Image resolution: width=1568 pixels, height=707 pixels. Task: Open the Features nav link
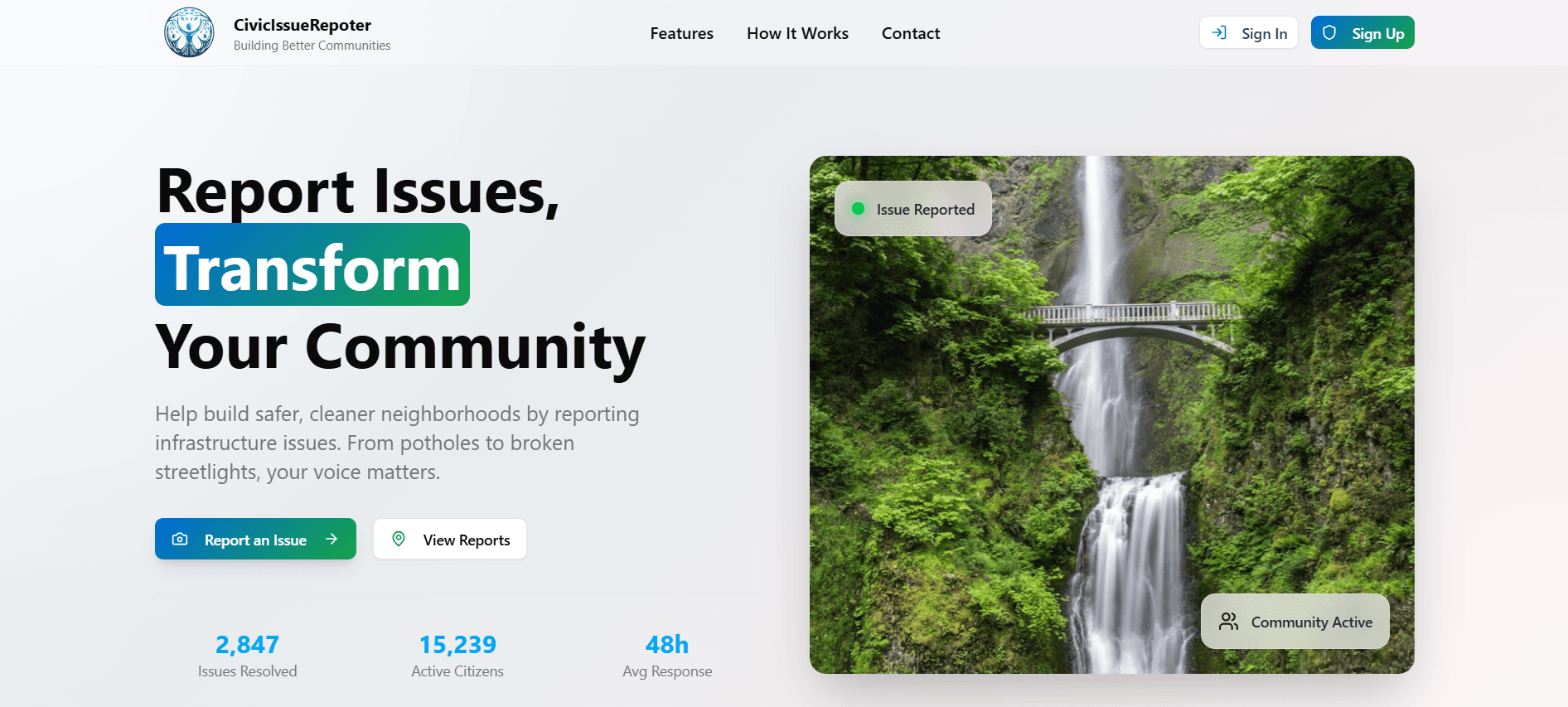pyautogui.click(x=681, y=33)
